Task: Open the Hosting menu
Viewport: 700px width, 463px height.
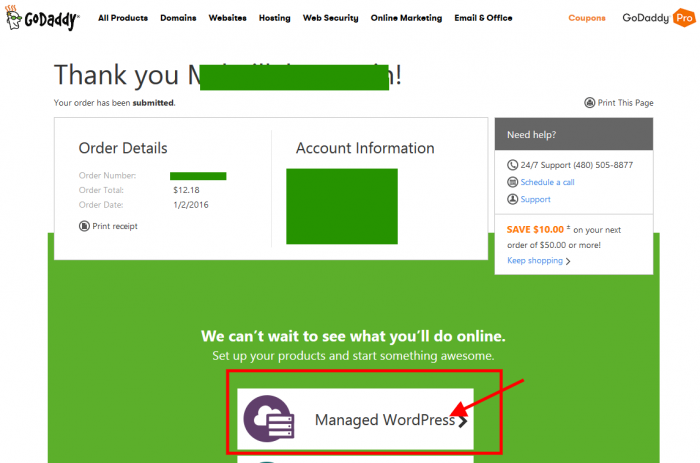Action: click(275, 18)
